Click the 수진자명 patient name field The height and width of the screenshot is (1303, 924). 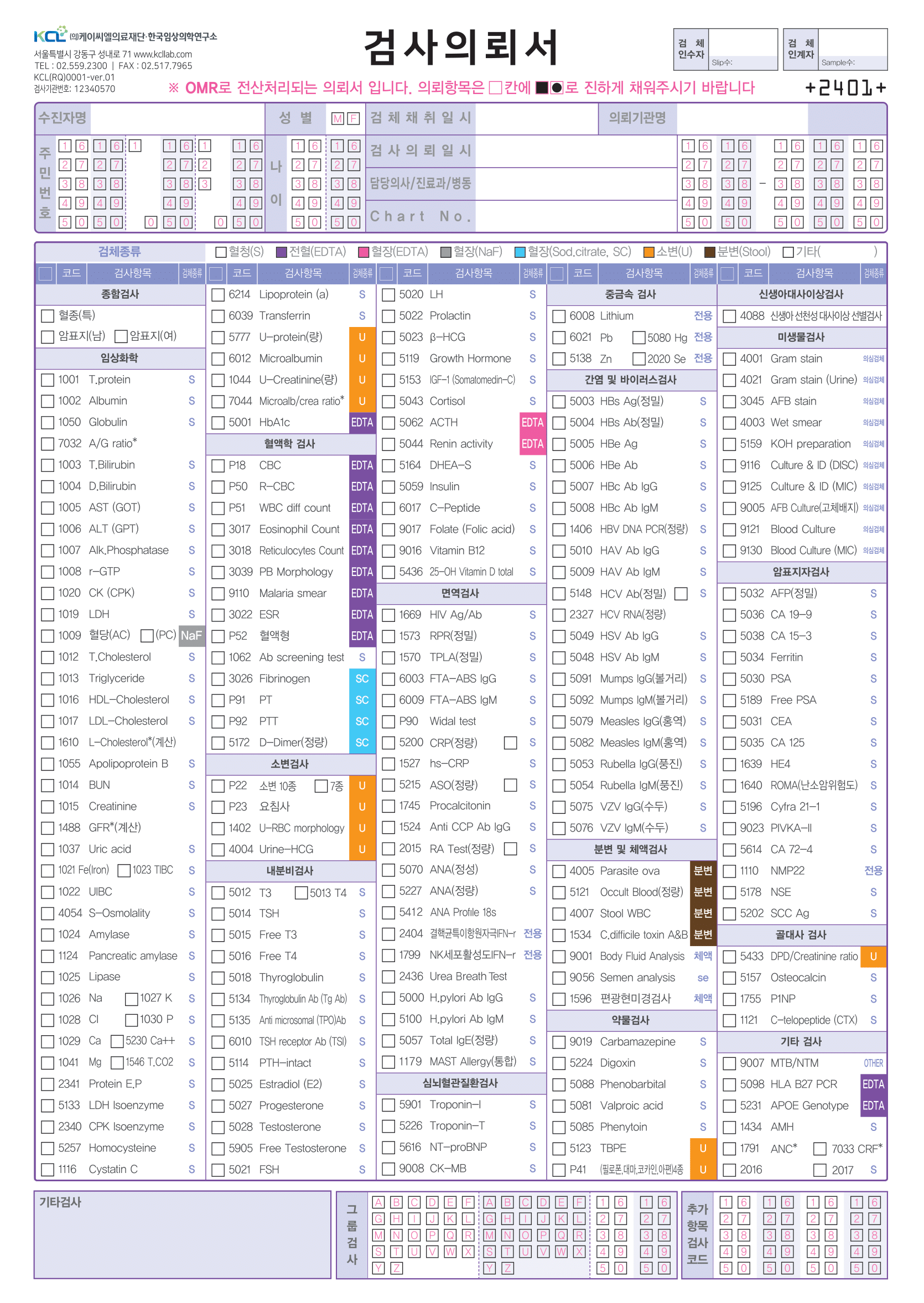tap(178, 118)
